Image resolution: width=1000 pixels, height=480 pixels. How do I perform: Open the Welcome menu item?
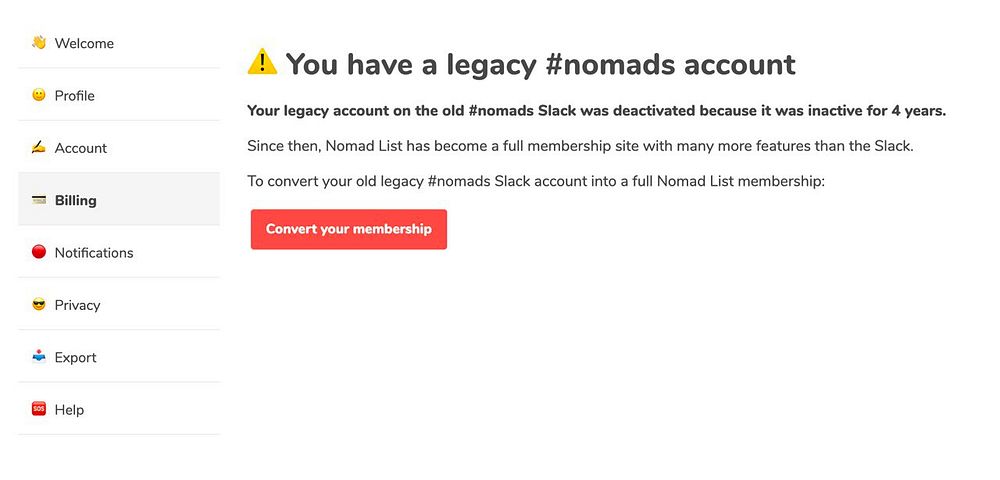click(119, 43)
